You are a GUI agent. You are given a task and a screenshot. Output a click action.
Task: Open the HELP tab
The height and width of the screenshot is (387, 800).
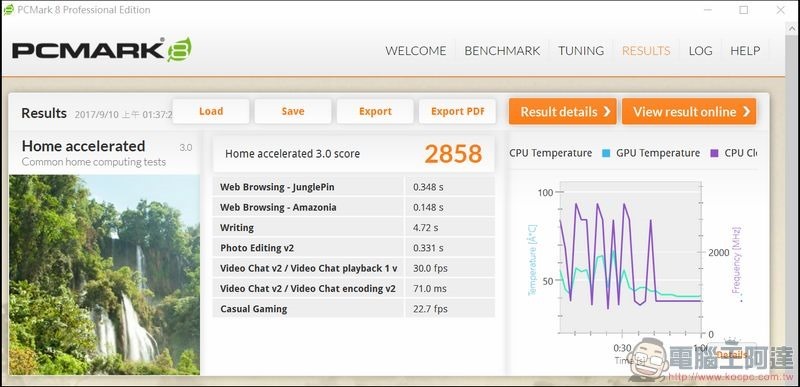pyautogui.click(x=745, y=50)
